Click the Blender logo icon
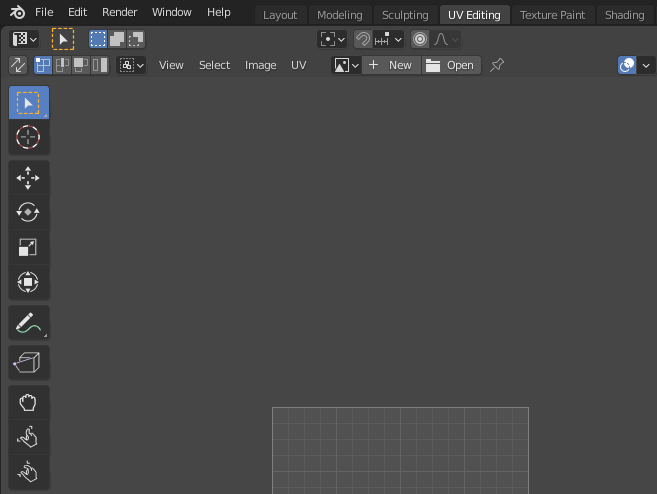The height and width of the screenshot is (494, 657). [17, 13]
